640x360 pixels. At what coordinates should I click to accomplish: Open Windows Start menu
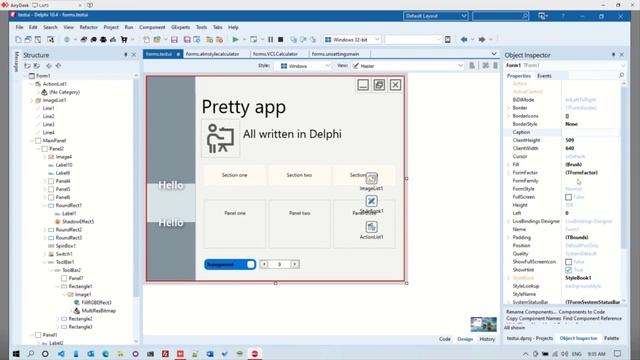coord(16,353)
